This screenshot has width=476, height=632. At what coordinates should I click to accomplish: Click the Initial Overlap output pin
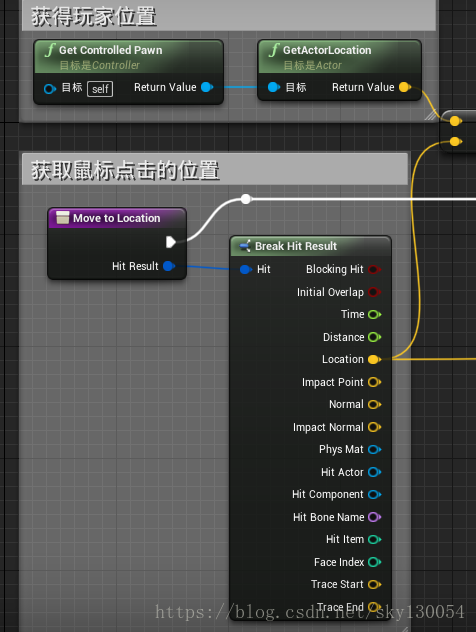(374, 292)
